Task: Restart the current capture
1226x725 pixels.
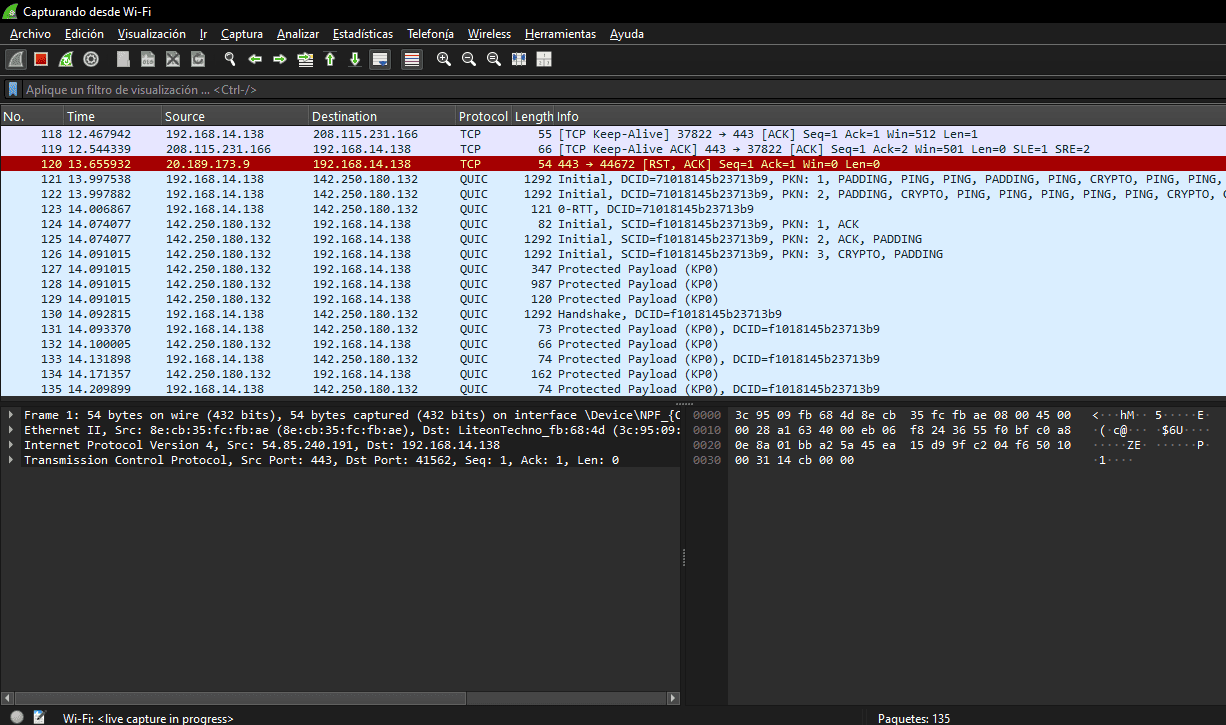Action: tap(66, 59)
